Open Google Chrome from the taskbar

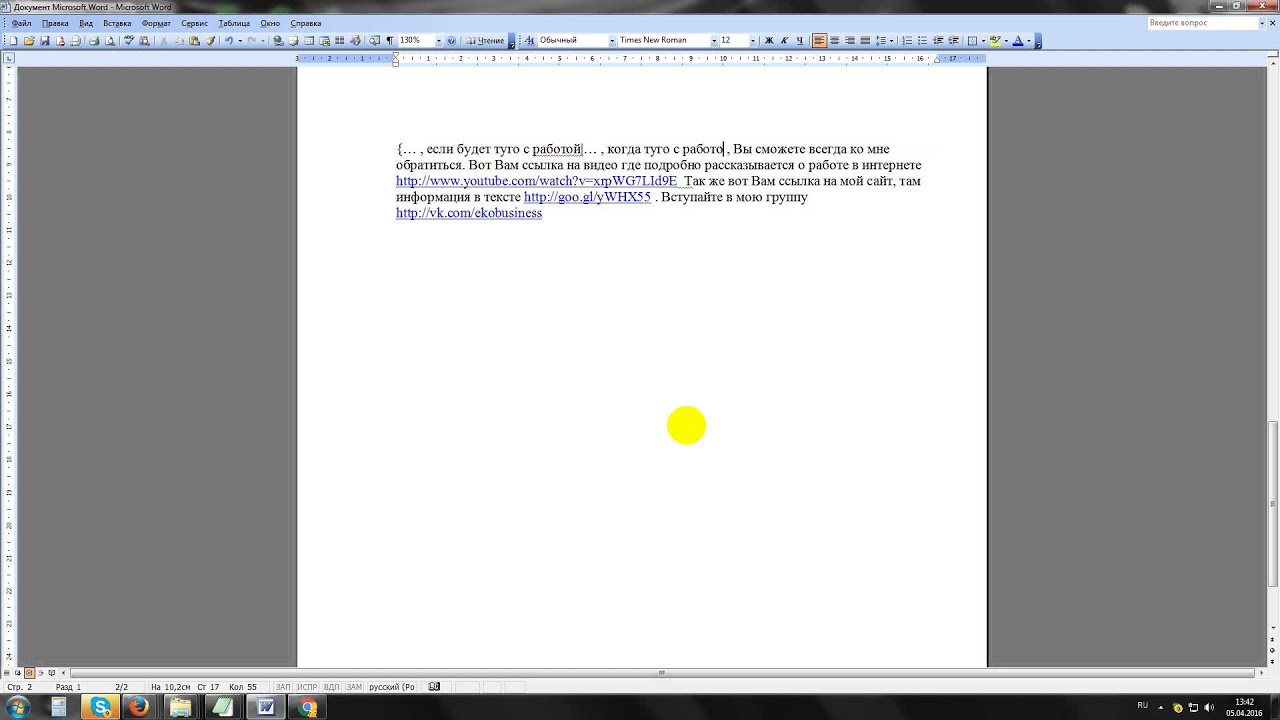point(308,707)
